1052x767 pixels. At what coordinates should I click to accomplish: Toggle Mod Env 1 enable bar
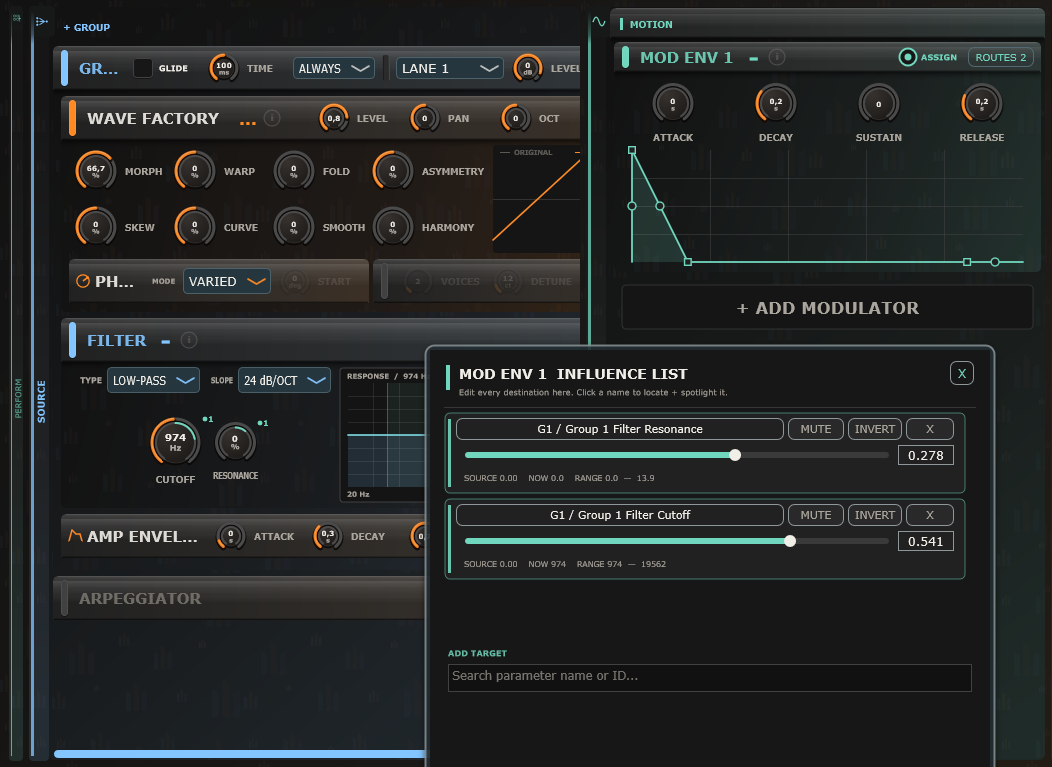click(625, 57)
